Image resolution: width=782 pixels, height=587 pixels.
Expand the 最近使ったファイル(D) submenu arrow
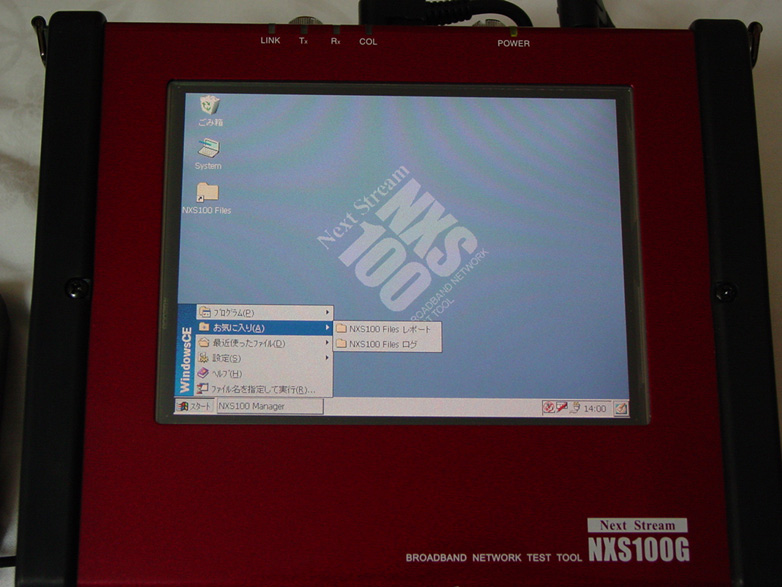[x=327, y=343]
